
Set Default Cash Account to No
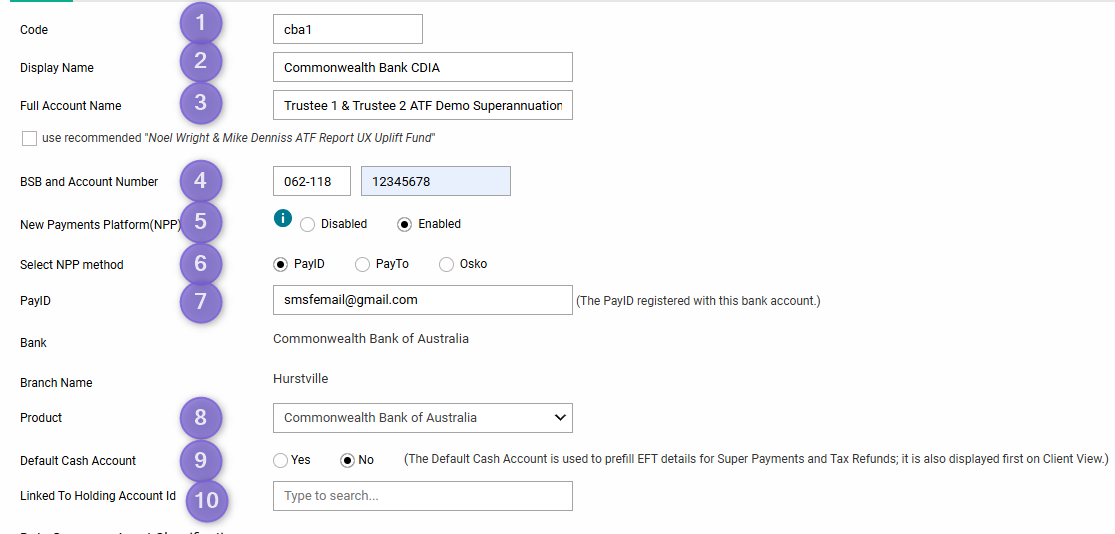(x=348, y=461)
